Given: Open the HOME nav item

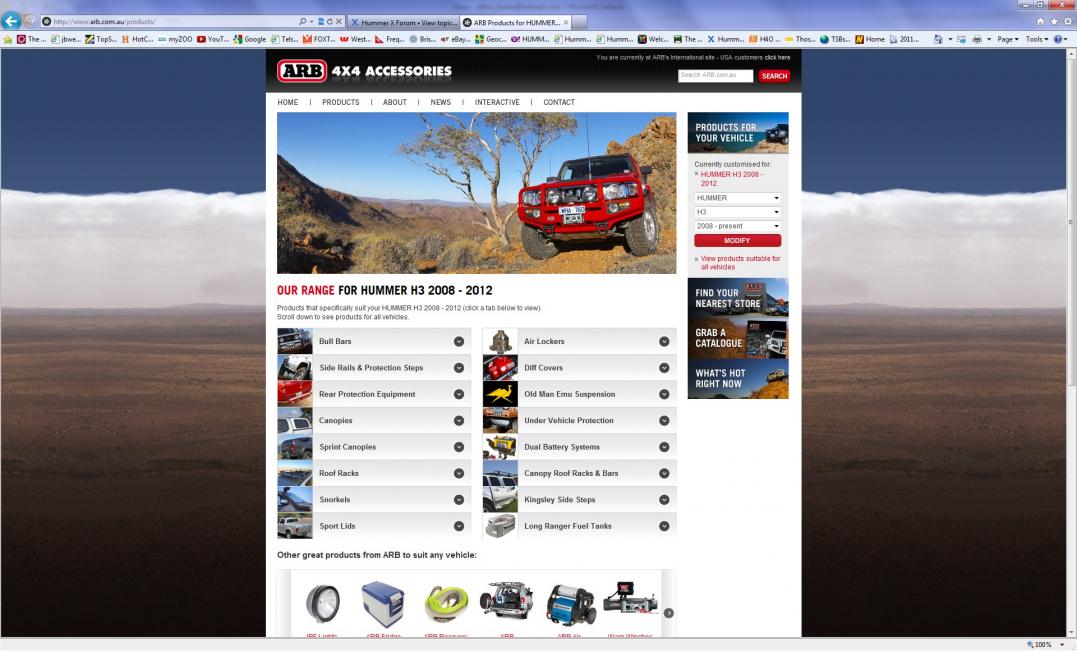Looking at the screenshot, I should pos(288,102).
